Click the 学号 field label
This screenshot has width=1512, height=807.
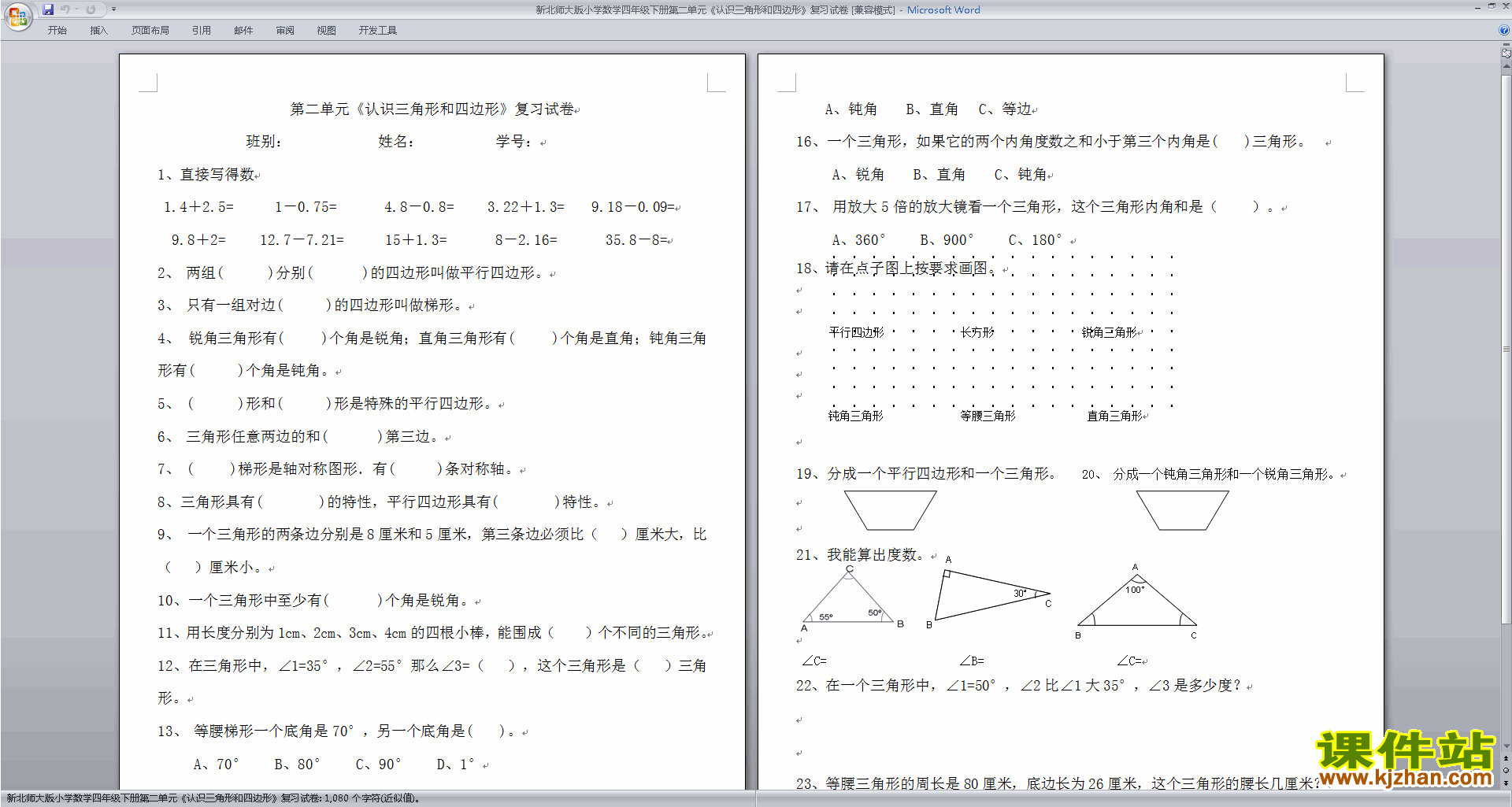point(514,142)
